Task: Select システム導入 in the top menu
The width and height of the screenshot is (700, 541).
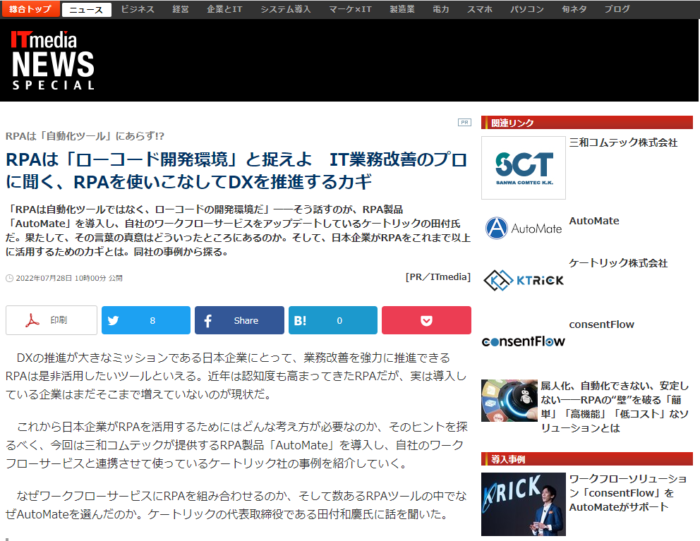Action: [286, 9]
